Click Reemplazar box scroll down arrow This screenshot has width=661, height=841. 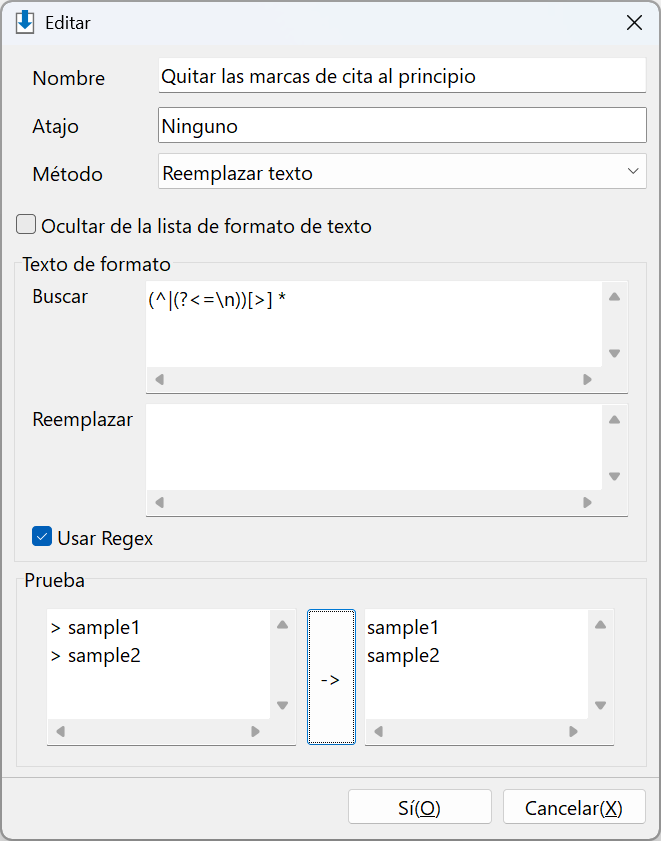coord(614,476)
